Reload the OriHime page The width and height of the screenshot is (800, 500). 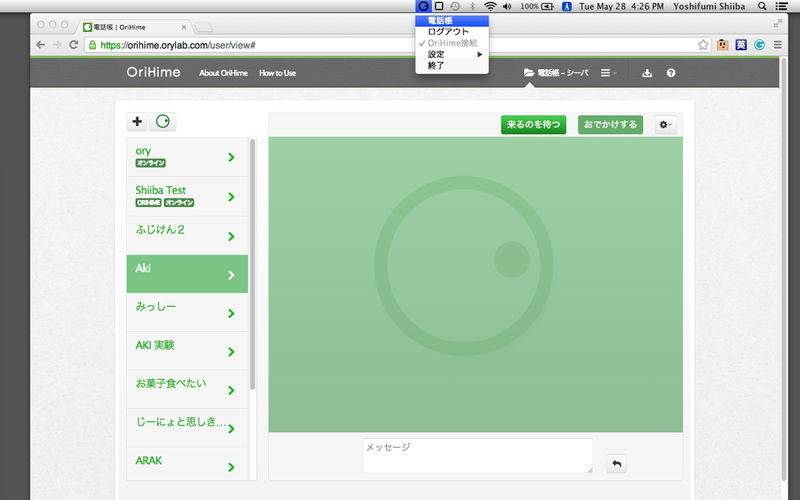tap(73, 45)
